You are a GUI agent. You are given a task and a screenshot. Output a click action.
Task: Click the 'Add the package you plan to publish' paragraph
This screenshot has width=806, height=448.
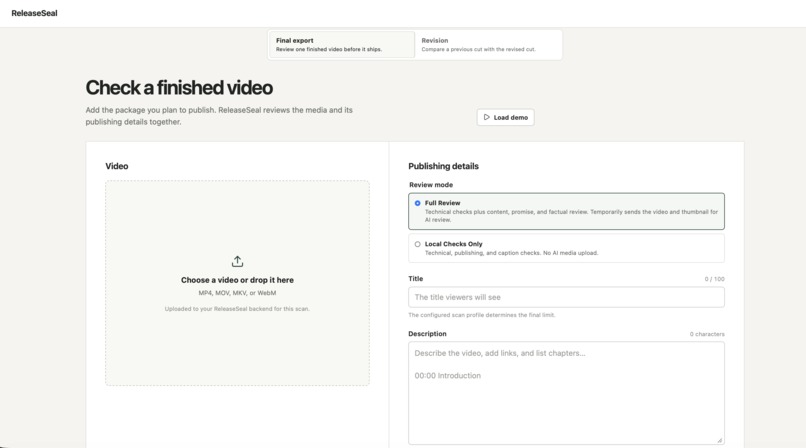[219, 116]
